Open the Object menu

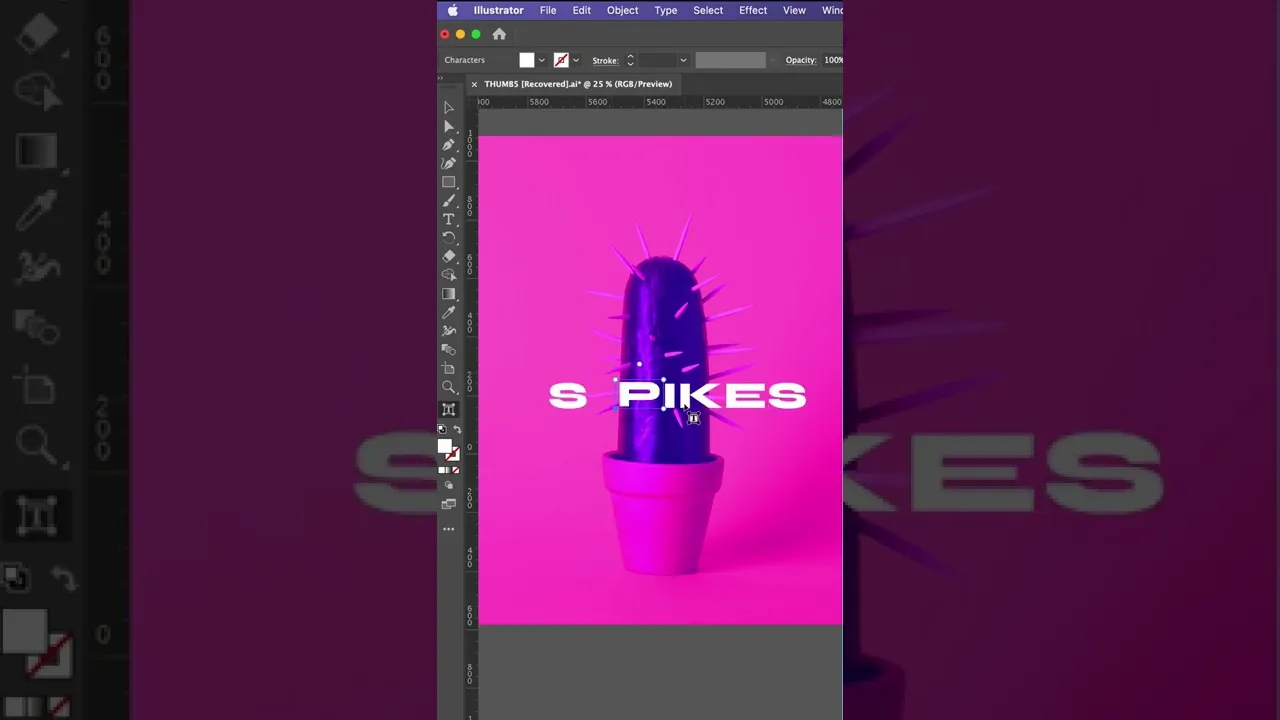(622, 10)
